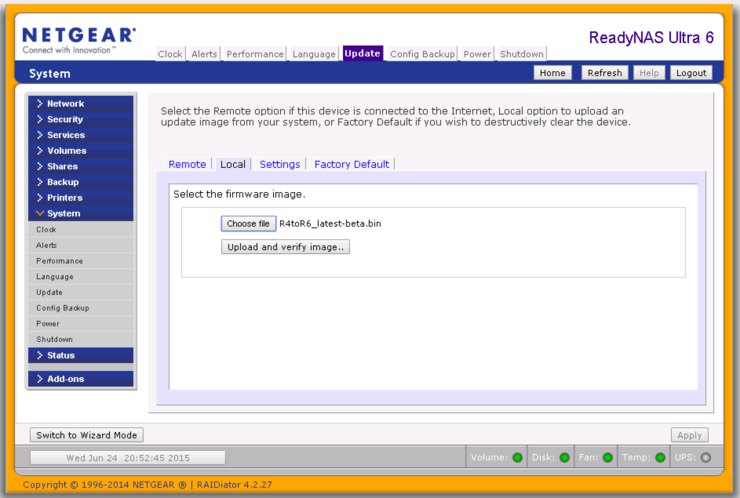
Task: Click the date and time field
Action: (127, 457)
